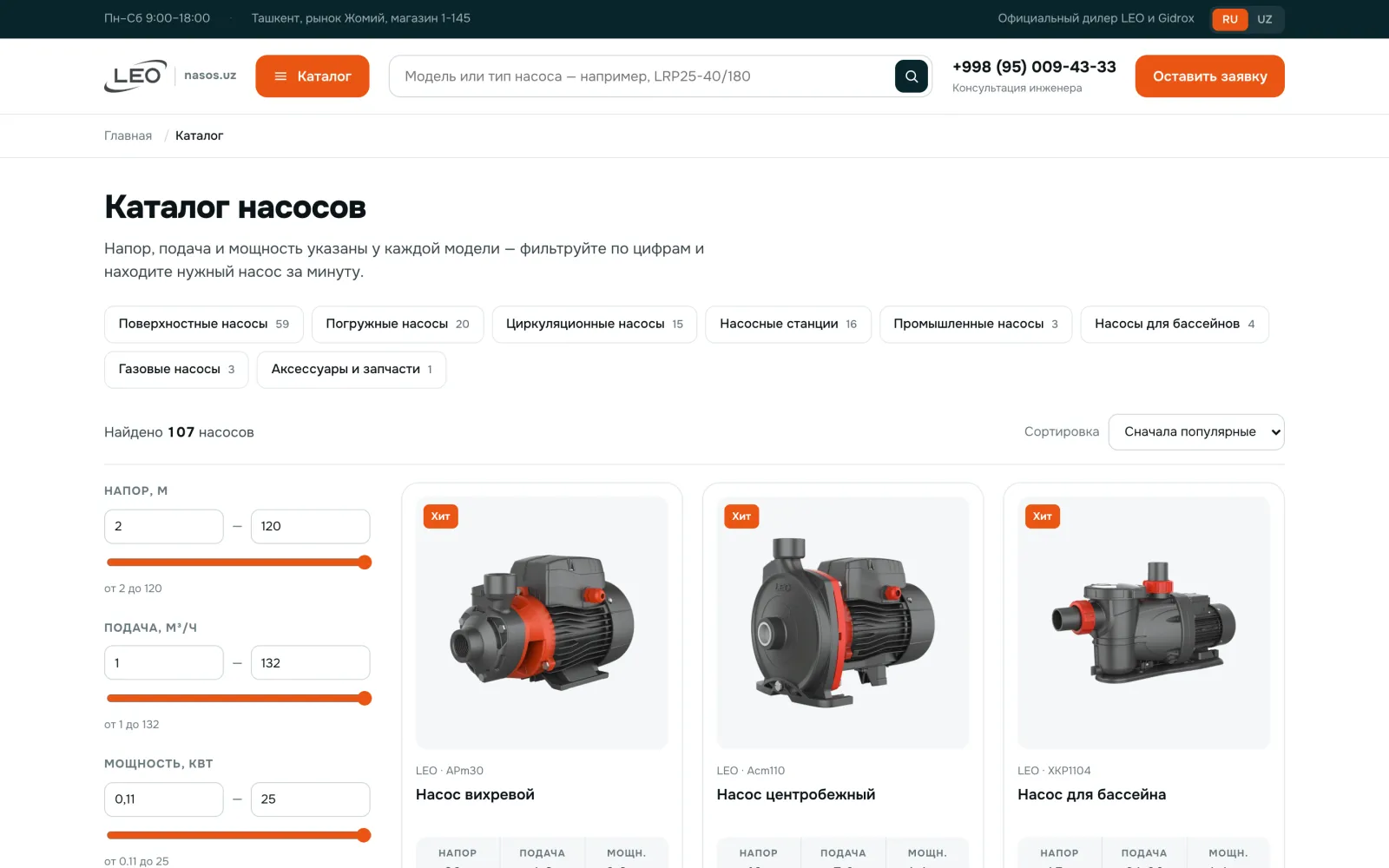Switch site language to RU
Viewport: 1389px width, 868px height.
click(x=1230, y=19)
